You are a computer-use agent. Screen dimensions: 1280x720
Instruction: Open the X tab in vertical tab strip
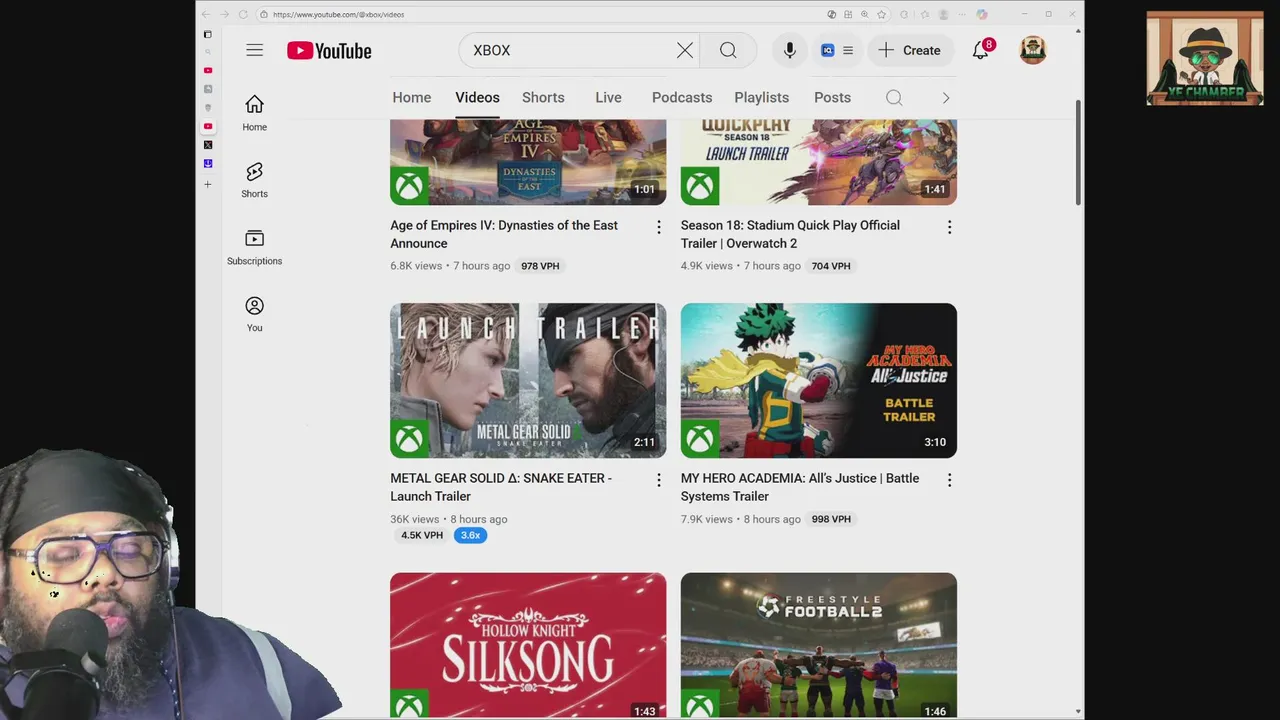coord(208,145)
